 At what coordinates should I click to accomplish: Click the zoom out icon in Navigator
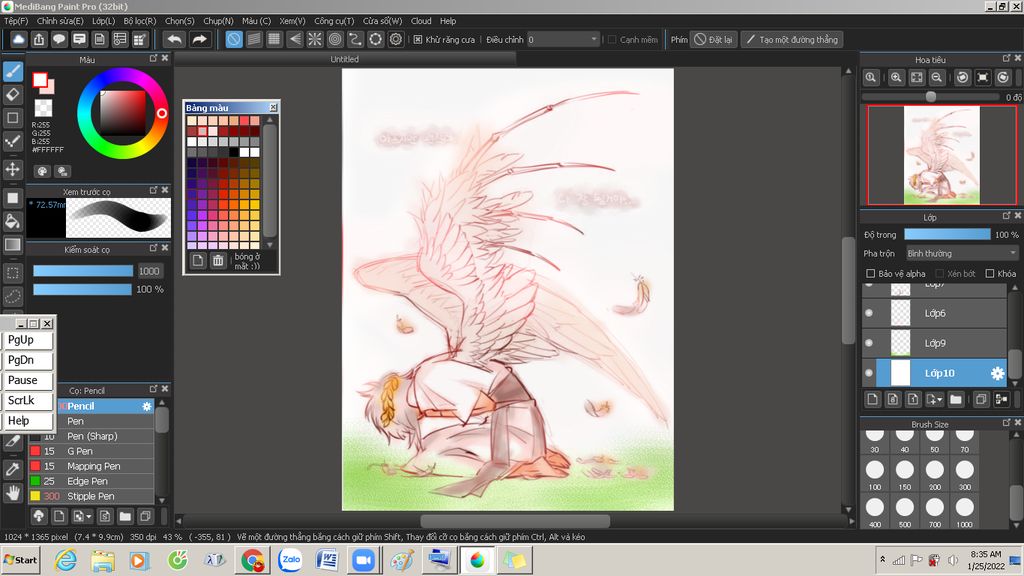click(x=936, y=77)
